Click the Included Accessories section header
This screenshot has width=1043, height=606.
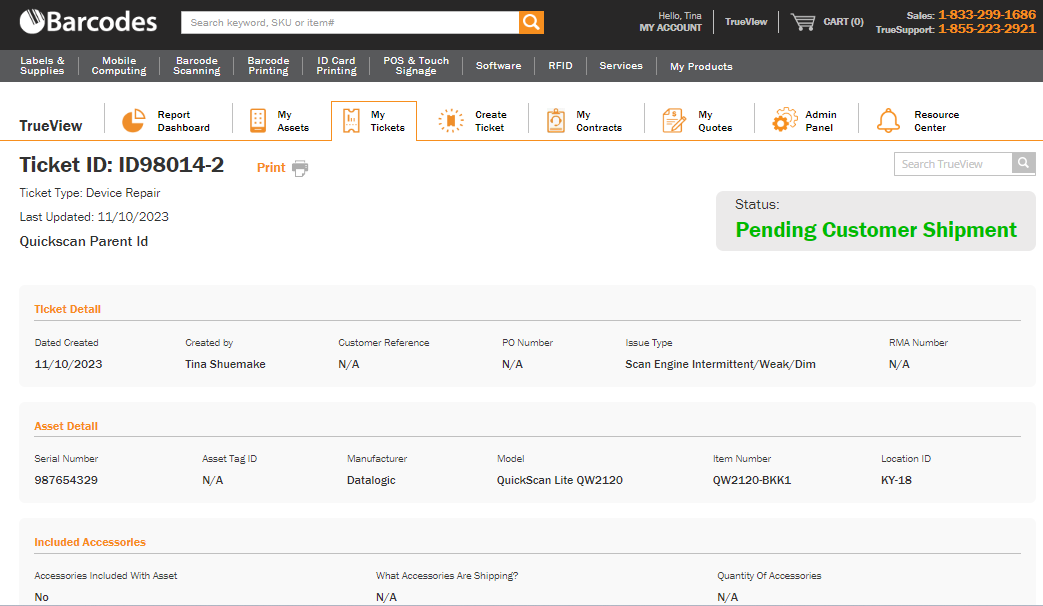pyautogui.click(x=90, y=542)
